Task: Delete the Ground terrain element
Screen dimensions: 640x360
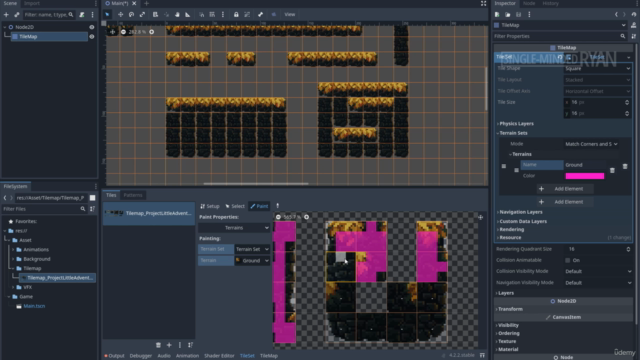Action: coord(612,170)
